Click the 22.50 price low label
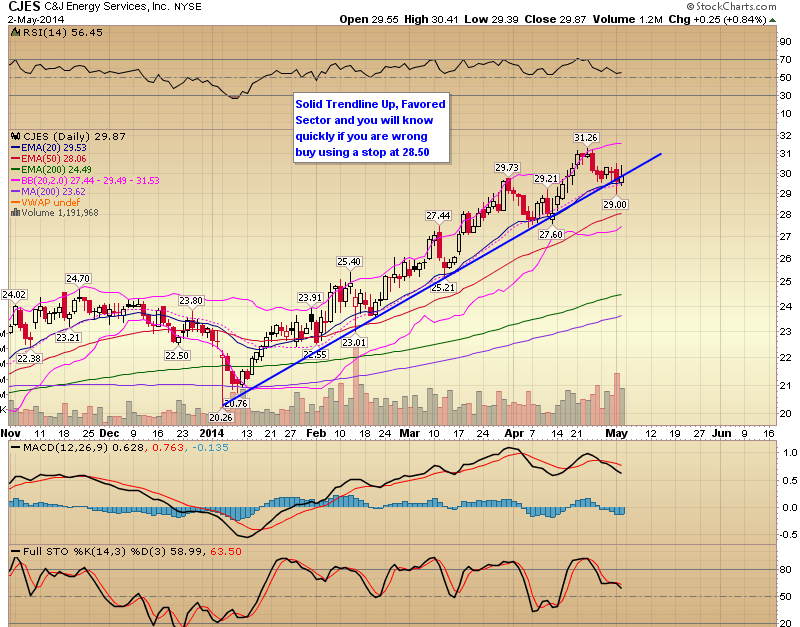The image size is (800, 627). 177,355
